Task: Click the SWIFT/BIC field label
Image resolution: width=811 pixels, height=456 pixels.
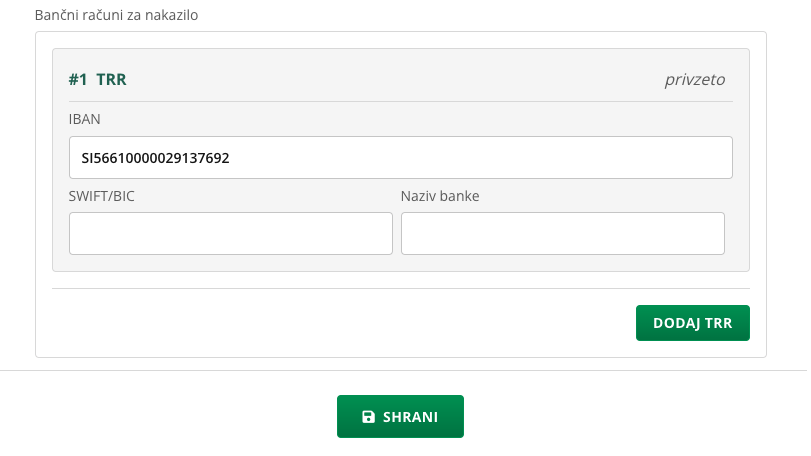Action: tap(101, 196)
